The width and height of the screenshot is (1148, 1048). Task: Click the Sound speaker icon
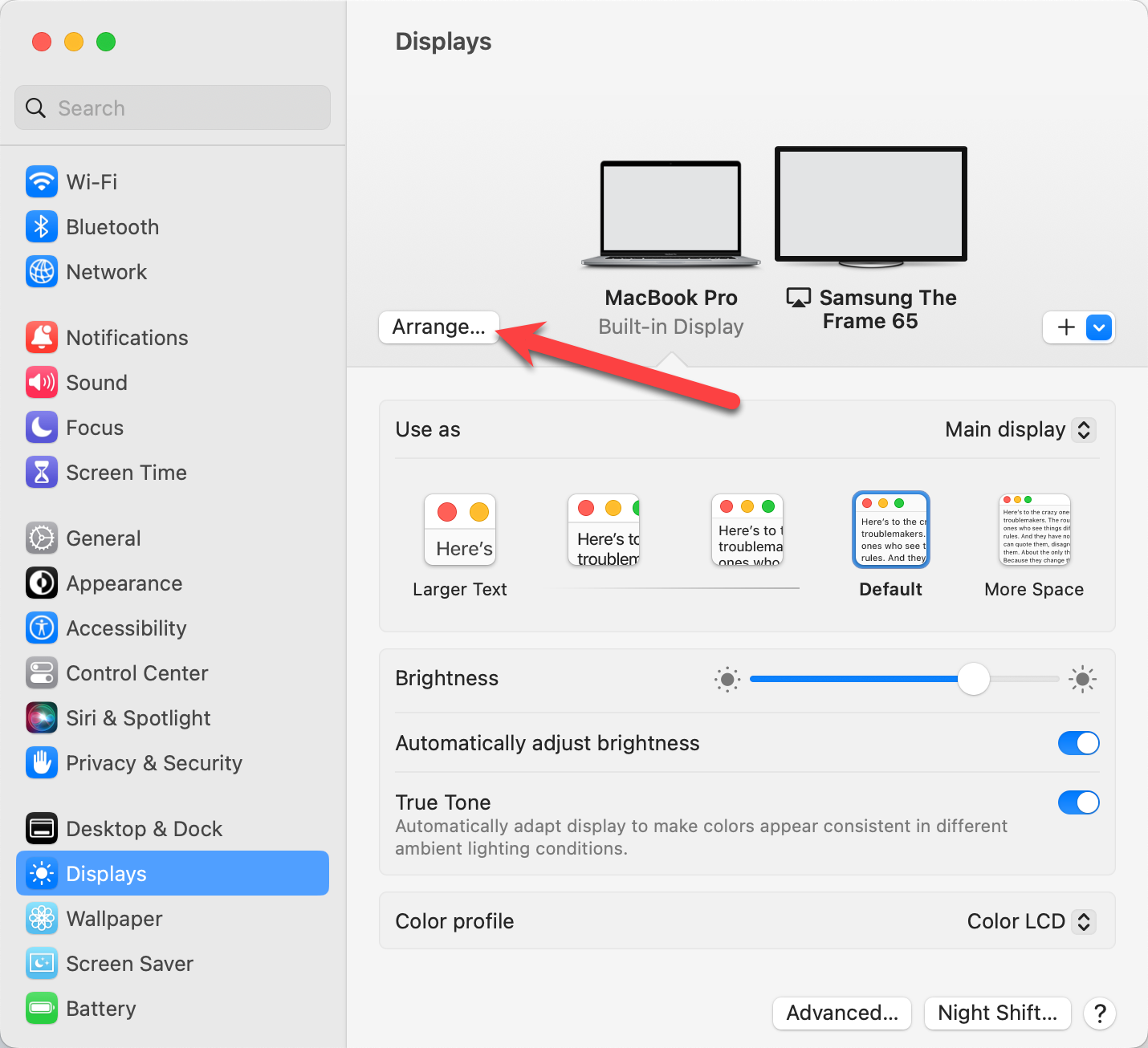(x=42, y=383)
